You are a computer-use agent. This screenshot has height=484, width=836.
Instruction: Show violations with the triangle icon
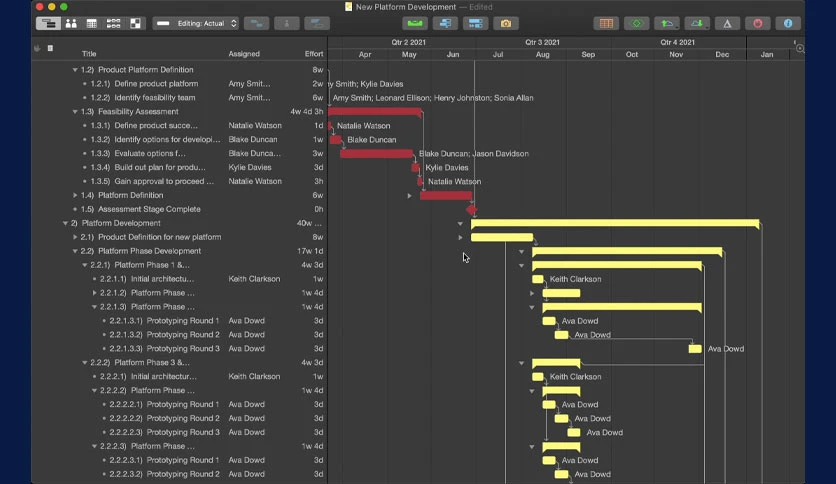[727, 23]
